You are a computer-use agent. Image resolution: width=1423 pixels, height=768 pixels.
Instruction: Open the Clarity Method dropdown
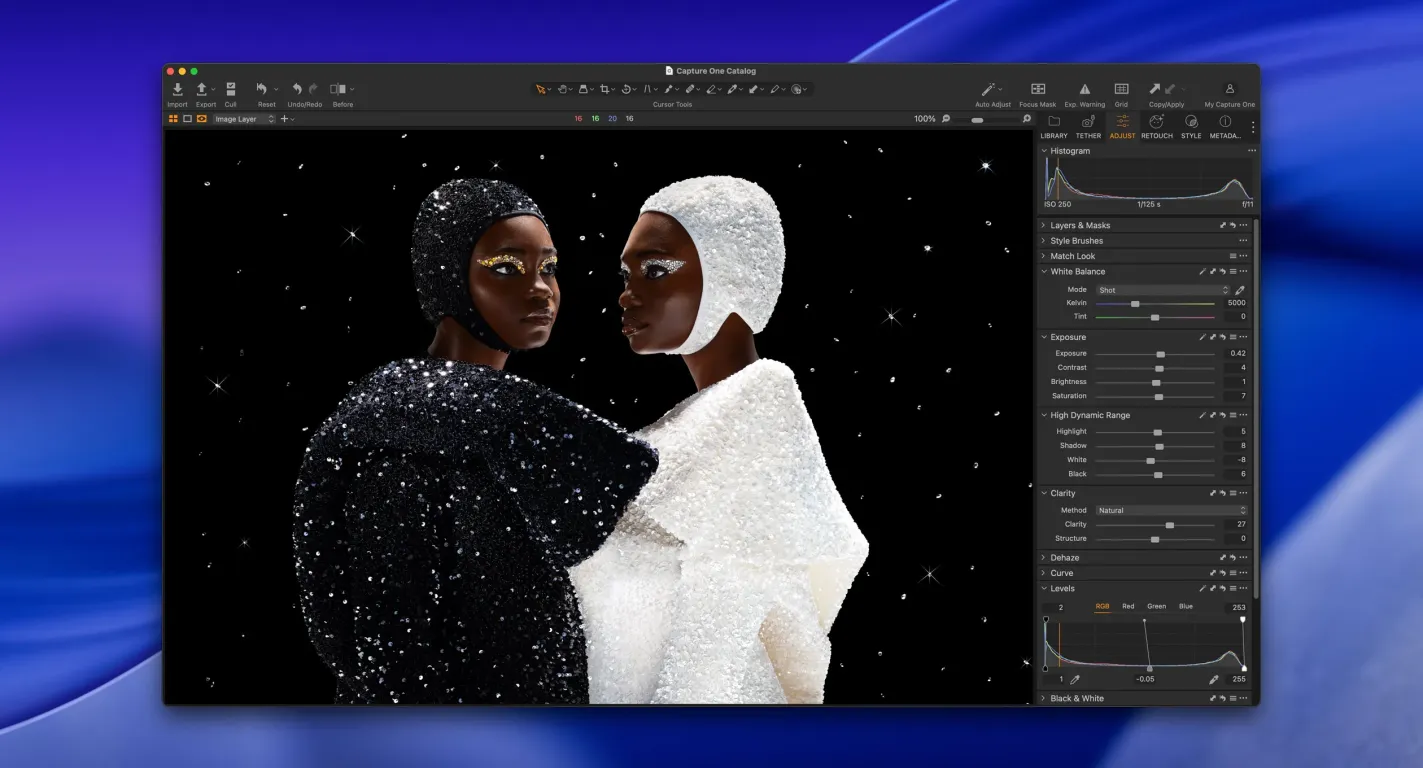click(x=1170, y=510)
